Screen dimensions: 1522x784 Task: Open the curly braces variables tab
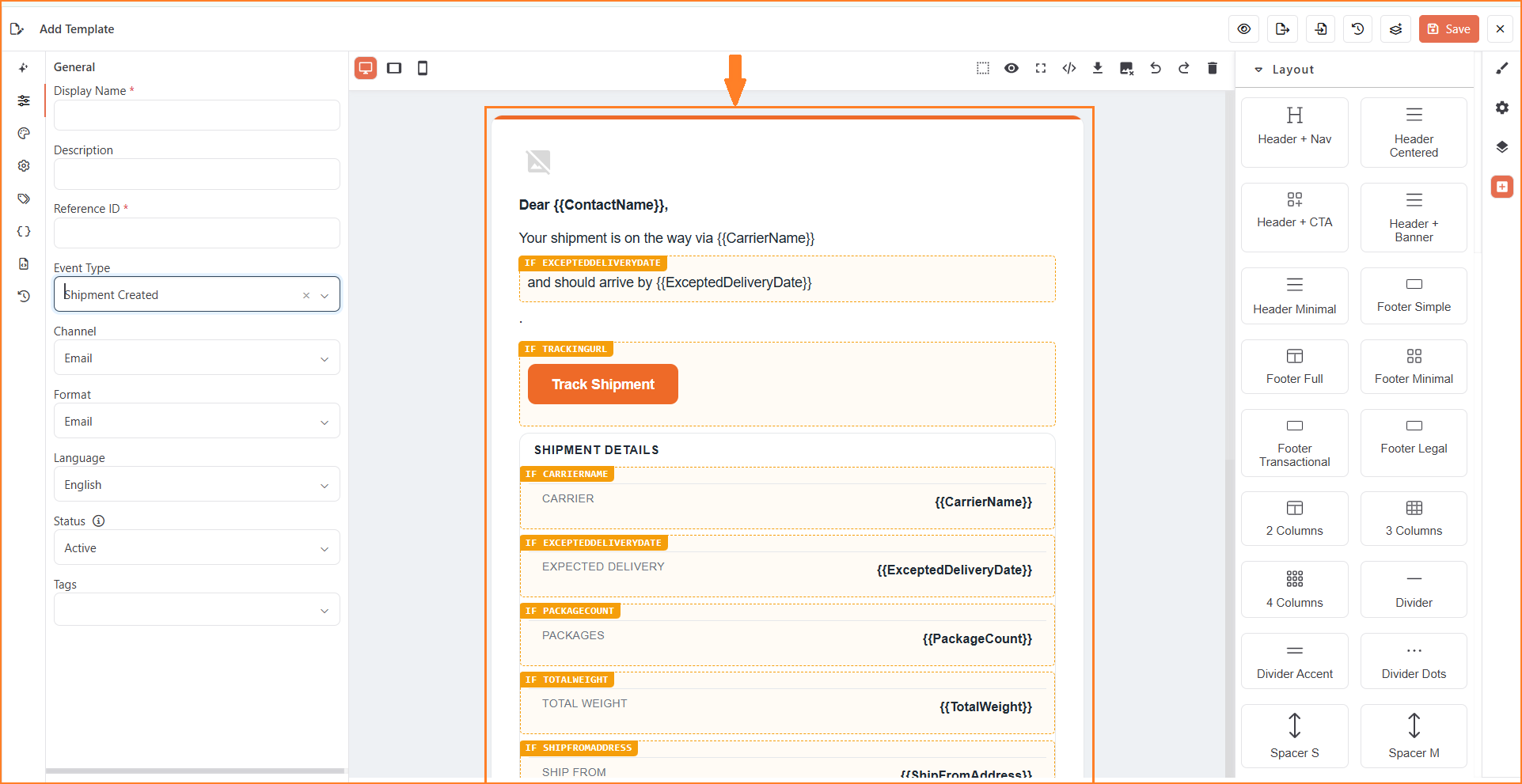click(x=24, y=231)
